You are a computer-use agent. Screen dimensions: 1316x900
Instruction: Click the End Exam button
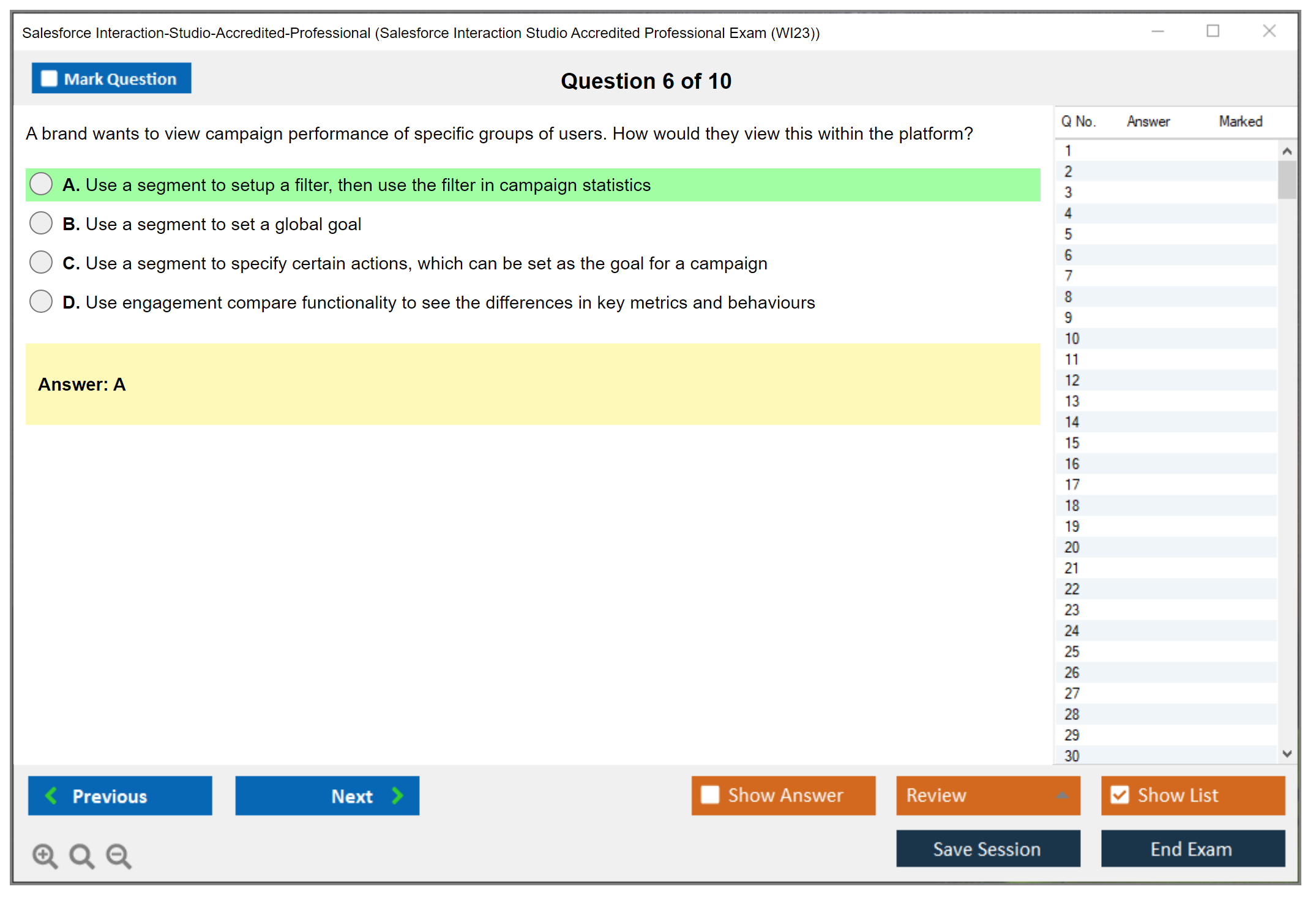pos(1192,849)
